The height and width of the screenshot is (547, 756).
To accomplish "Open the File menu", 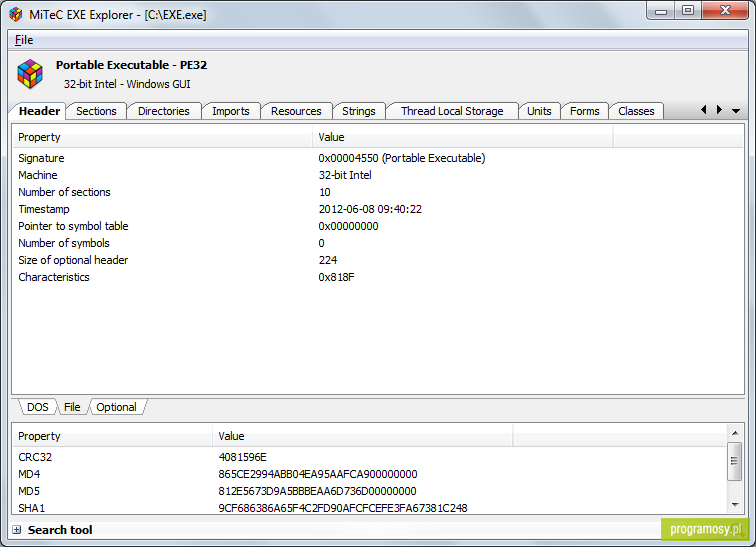I will (24, 40).
